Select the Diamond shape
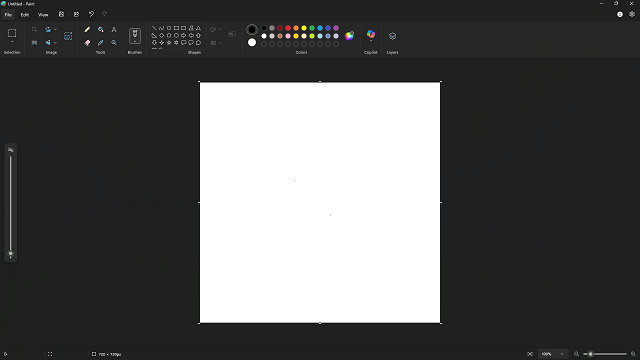Image resolution: width=640 pixels, height=360 pixels. point(162,36)
